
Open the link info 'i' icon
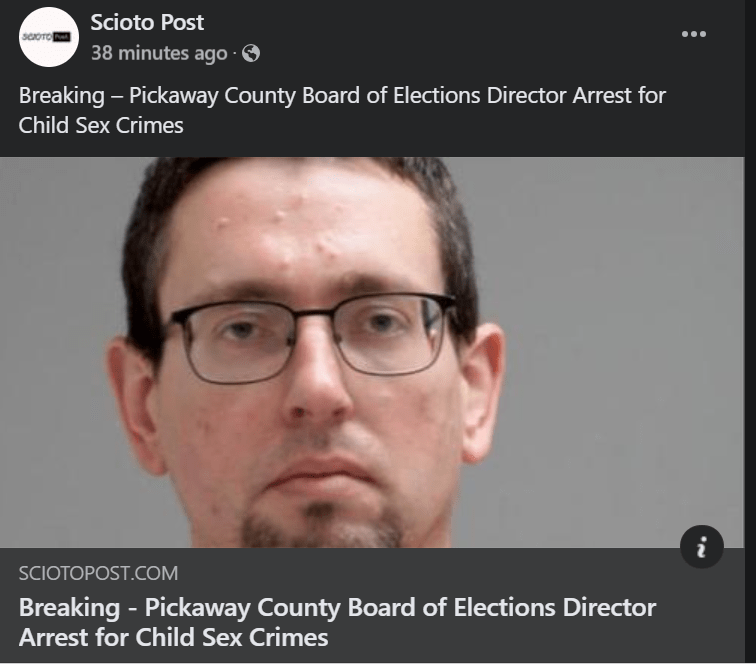(702, 546)
